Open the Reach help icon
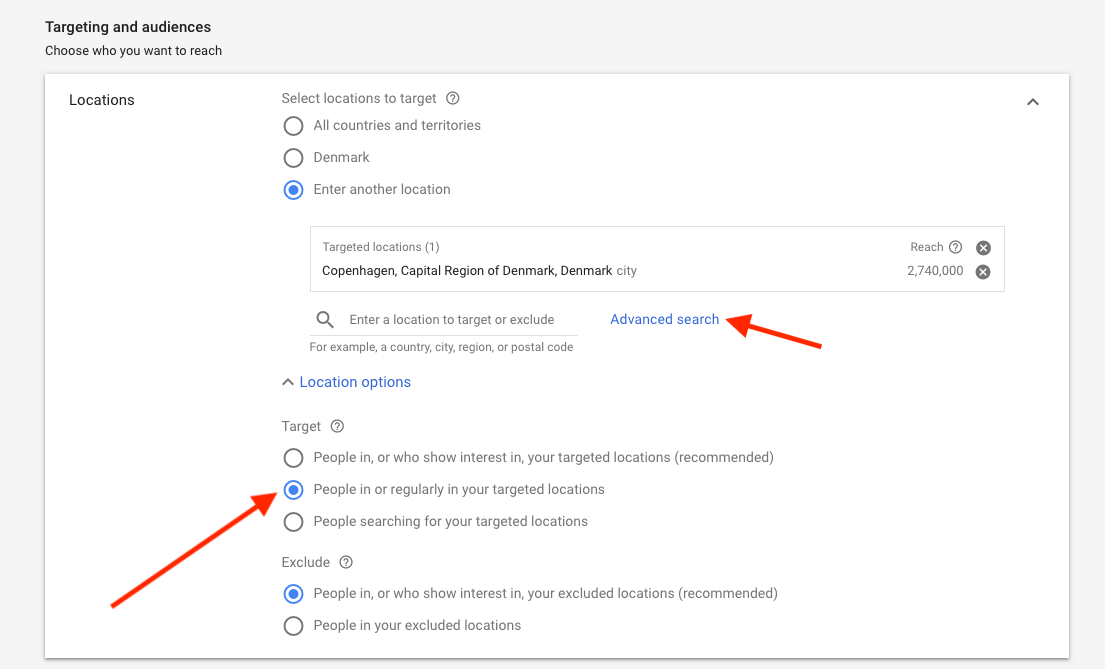The height and width of the screenshot is (669, 1105). pos(955,247)
